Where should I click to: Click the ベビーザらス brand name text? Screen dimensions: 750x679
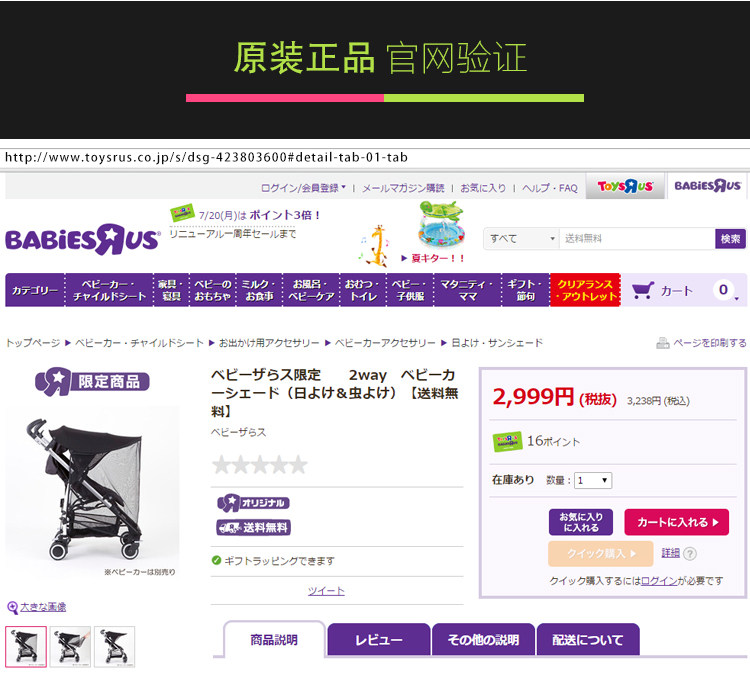pos(238,432)
